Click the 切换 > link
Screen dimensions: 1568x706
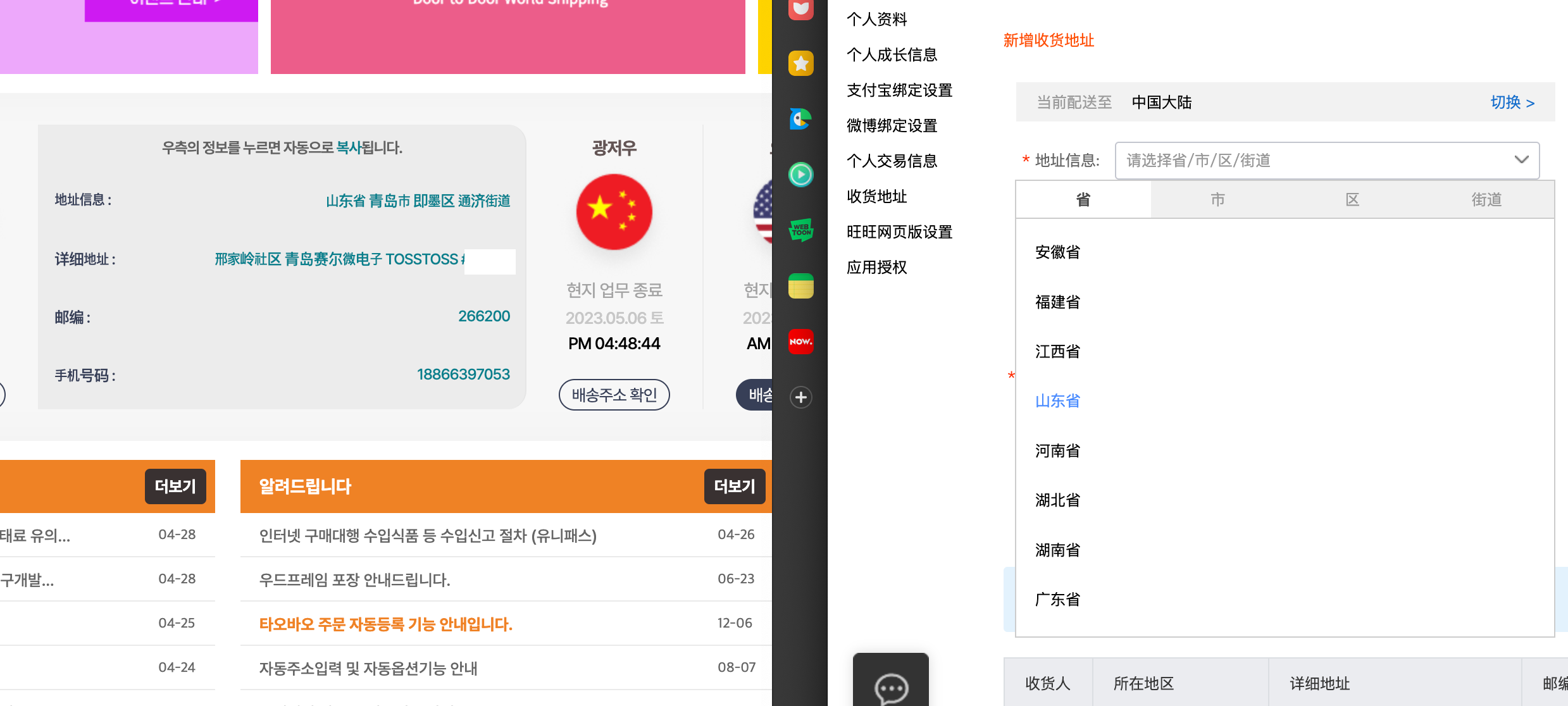(x=1512, y=102)
